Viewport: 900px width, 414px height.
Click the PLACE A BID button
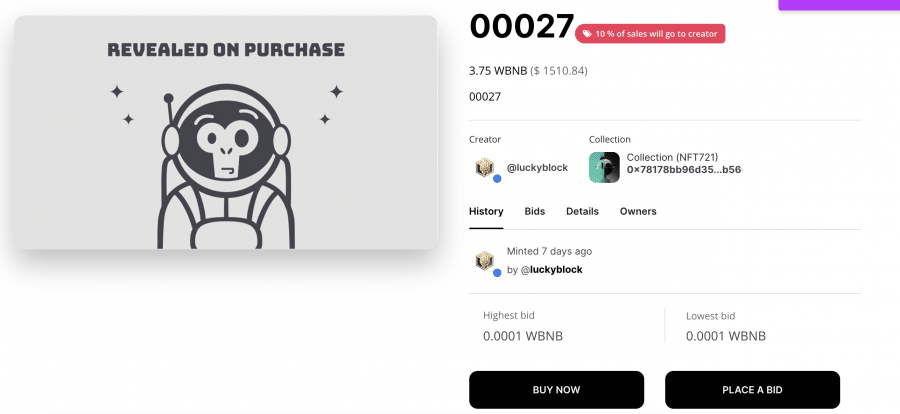tap(752, 389)
